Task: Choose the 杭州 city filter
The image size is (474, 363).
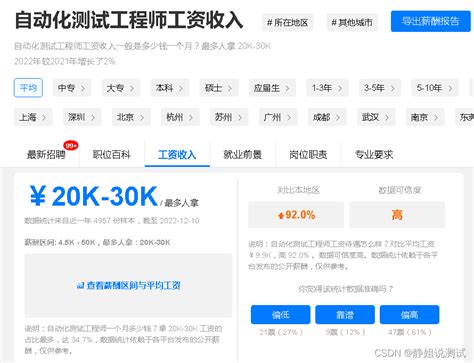Action: (x=180, y=117)
